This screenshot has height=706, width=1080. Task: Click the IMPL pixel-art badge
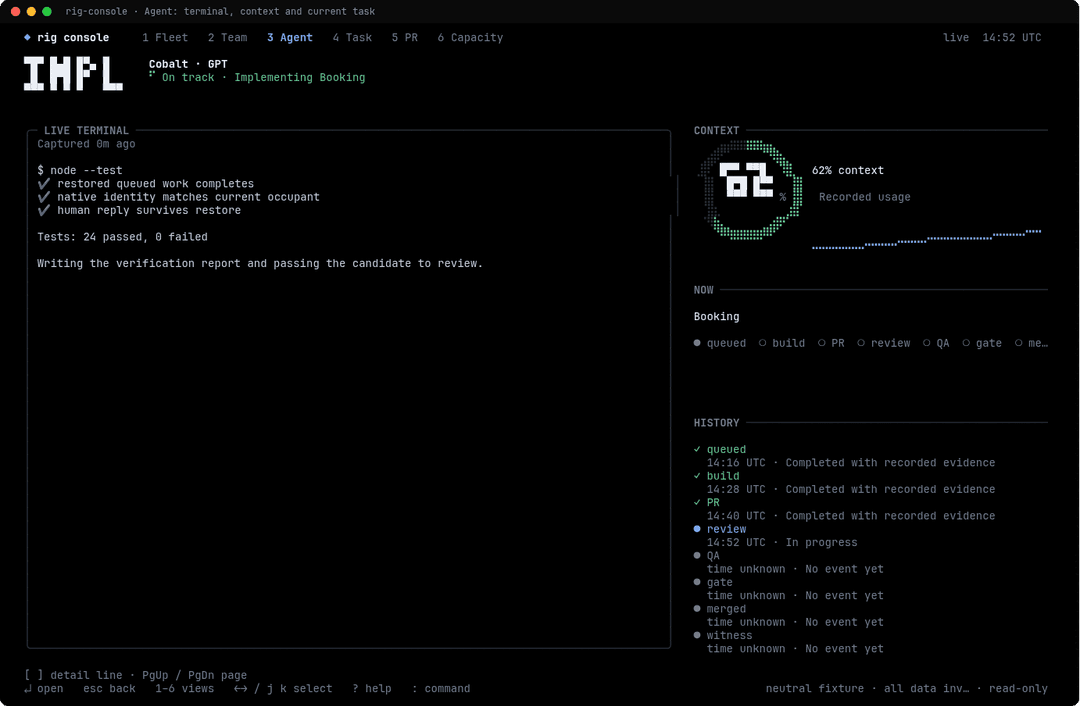[x=73, y=74]
